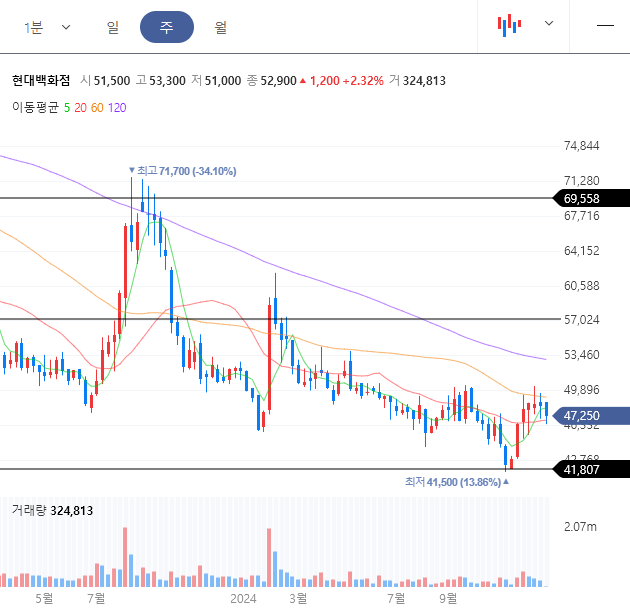Click the 57,024 horizontal line on chart
The height and width of the screenshot is (615, 630).
click(x=280, y=319)
